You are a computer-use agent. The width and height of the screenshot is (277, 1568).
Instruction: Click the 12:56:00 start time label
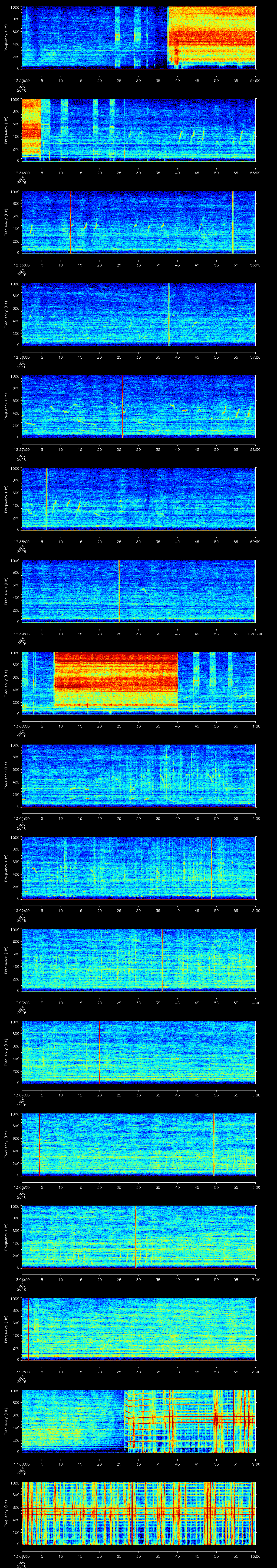pos(21,357)
